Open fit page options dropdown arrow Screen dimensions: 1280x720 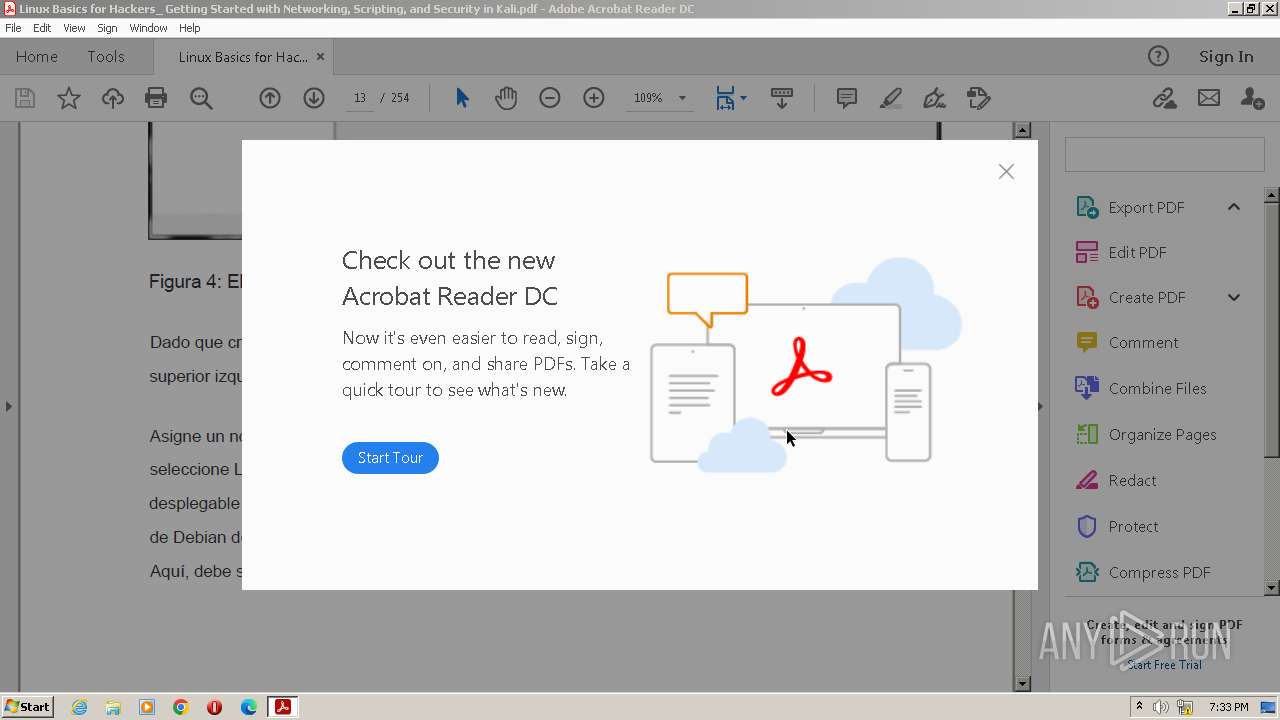coord(743,98)
